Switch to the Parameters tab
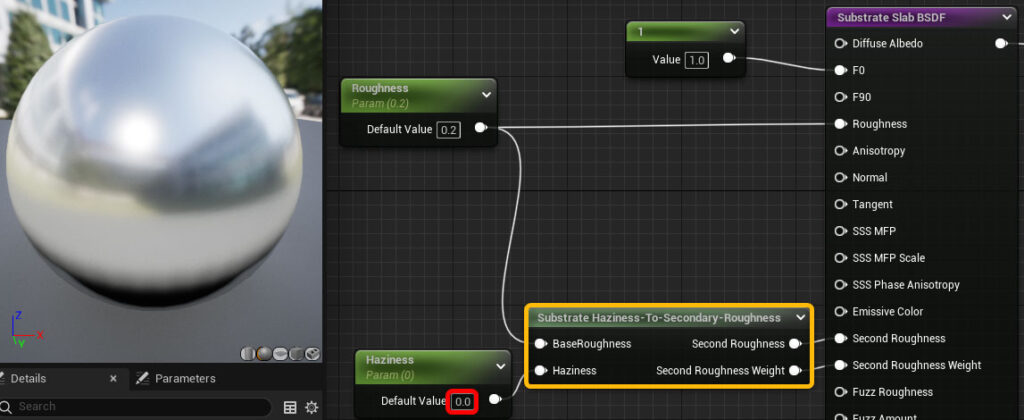Screen dimensions: 1024x420 point(185,378)
